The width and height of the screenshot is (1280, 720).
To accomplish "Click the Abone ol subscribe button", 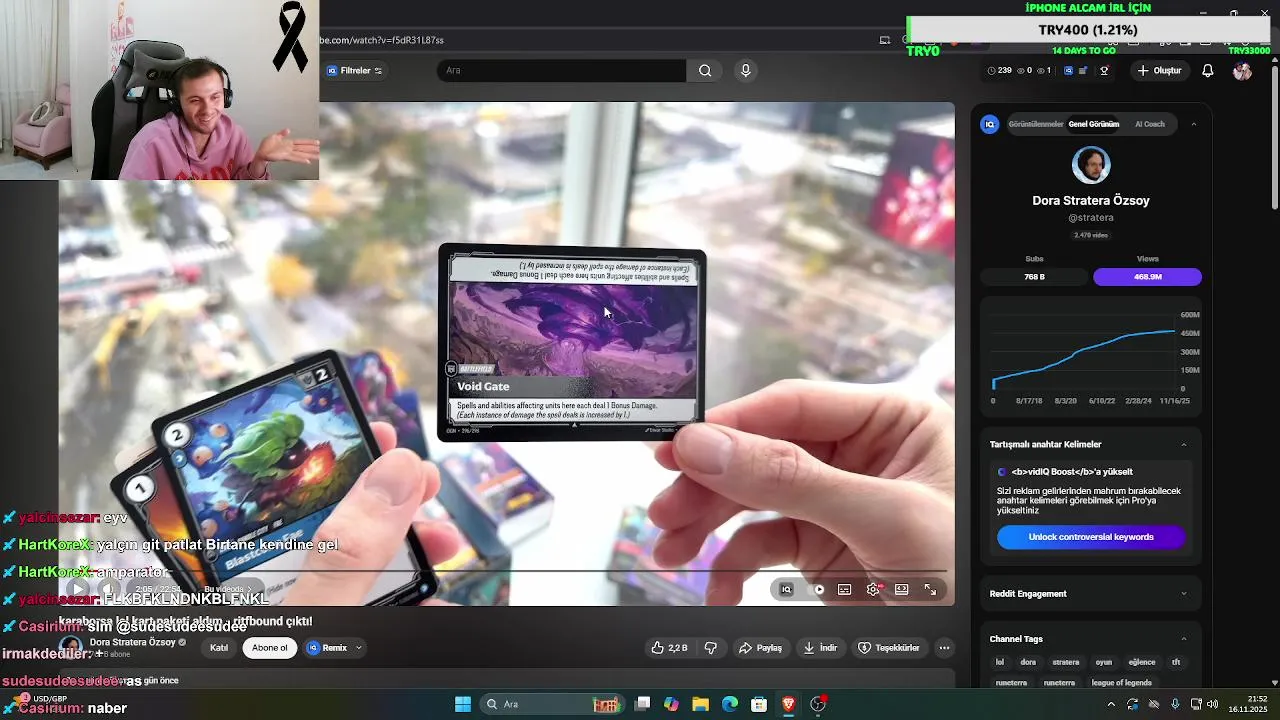I will pyautogui.click(x=270, y=648).
